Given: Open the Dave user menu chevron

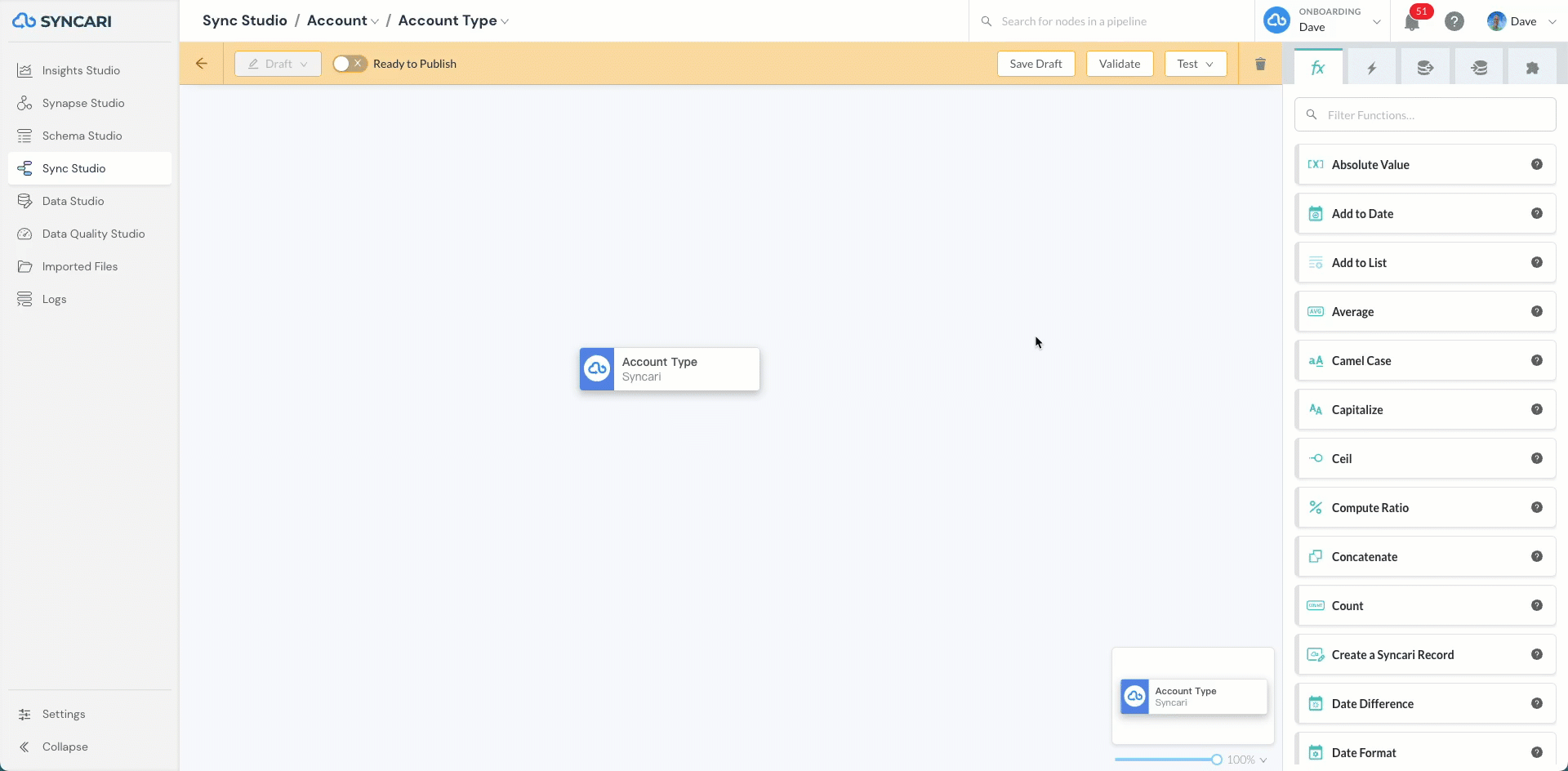Looking at the screenshot, I should click(x=1552, y=22).
